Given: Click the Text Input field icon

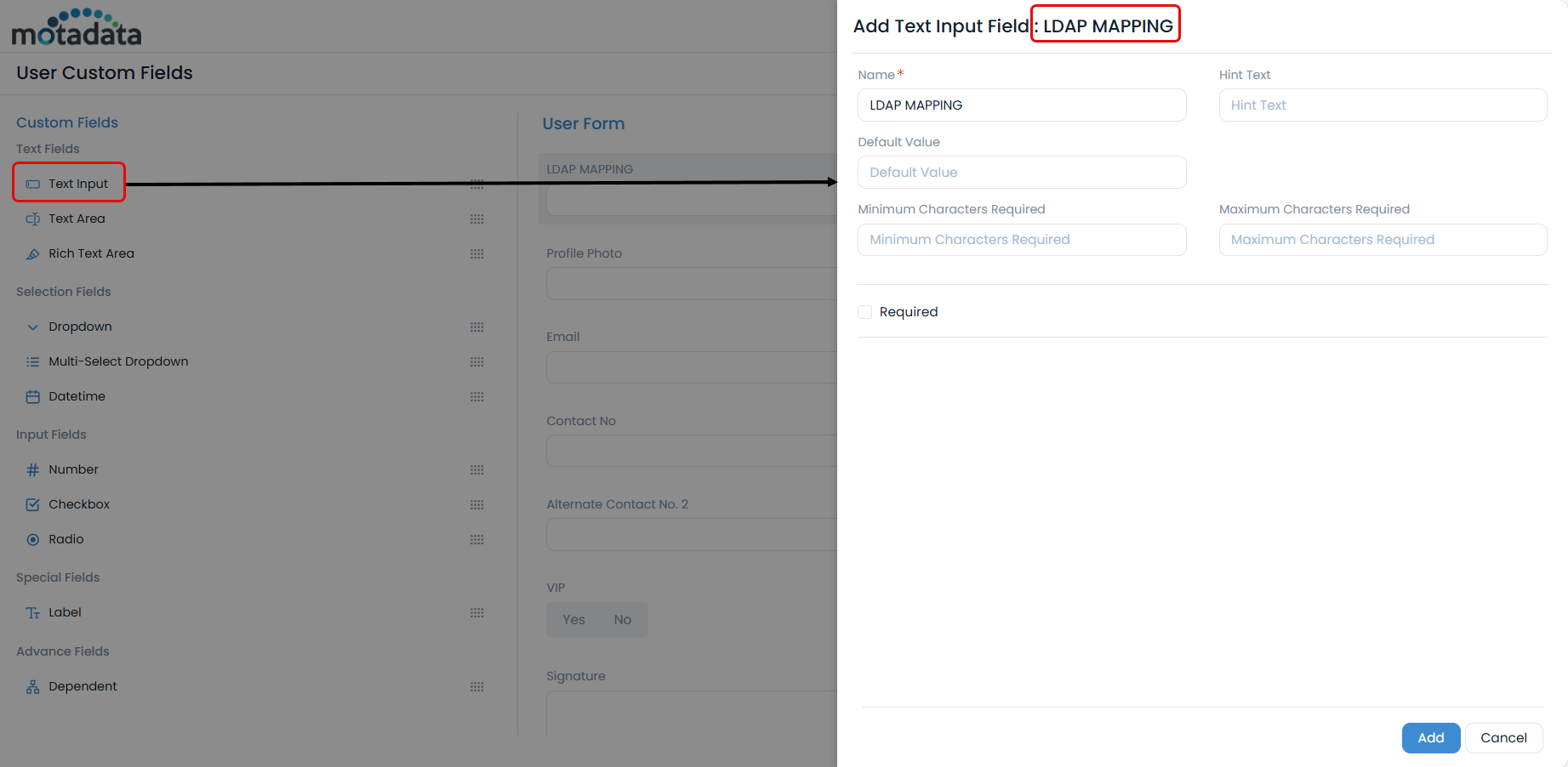Looking at the screenshot, I should (x=33, y=184).
